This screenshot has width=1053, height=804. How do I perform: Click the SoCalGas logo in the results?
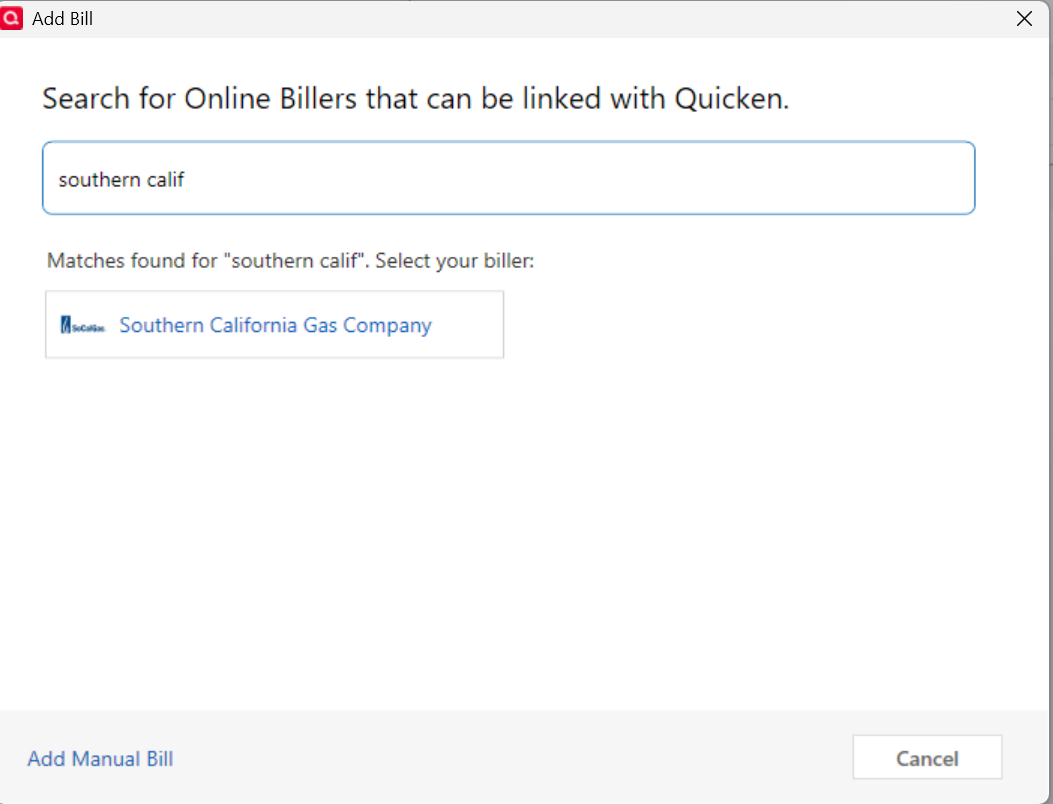click(x=83, y=325)
